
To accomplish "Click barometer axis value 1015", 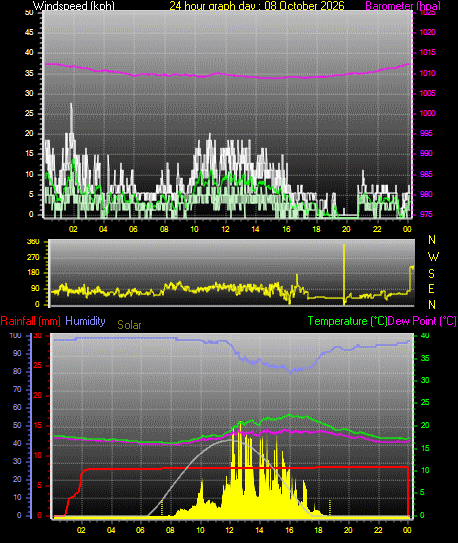I will coord(428,53).
